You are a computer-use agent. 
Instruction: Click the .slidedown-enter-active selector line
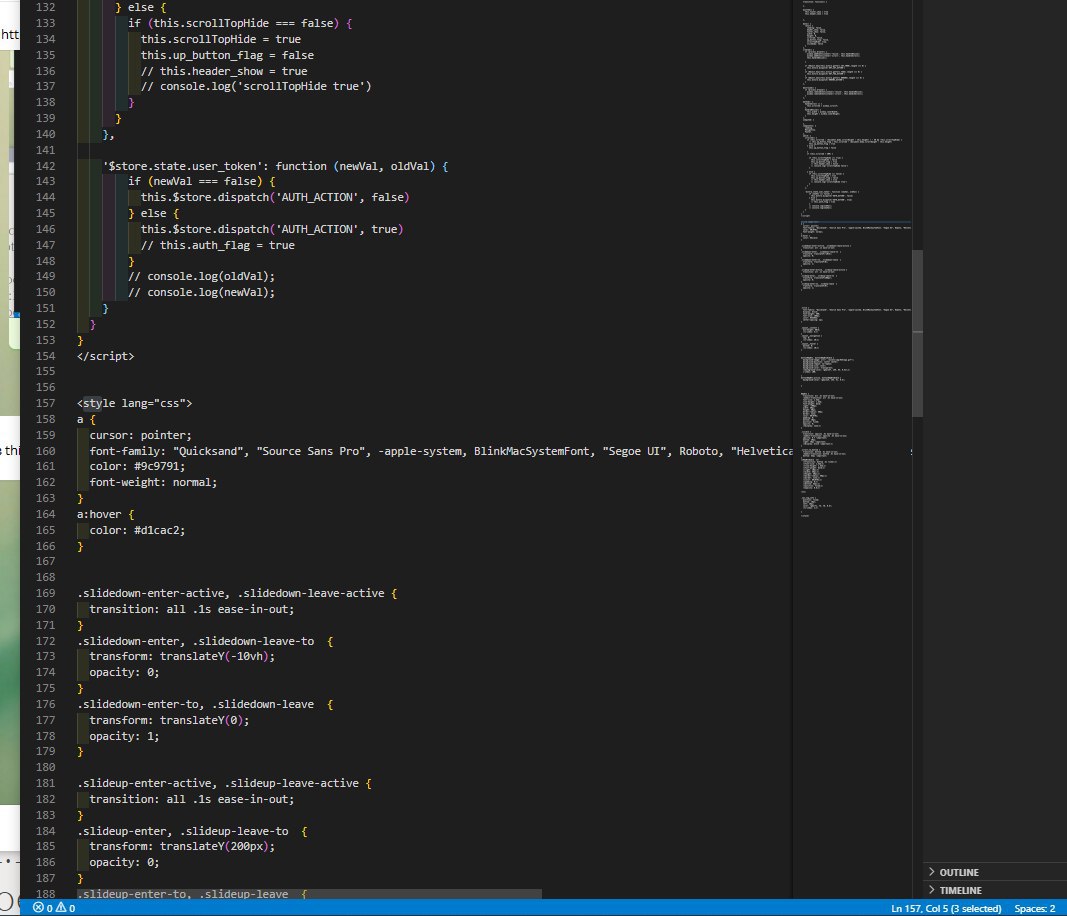pyautogui.click(x=237, y=593)
